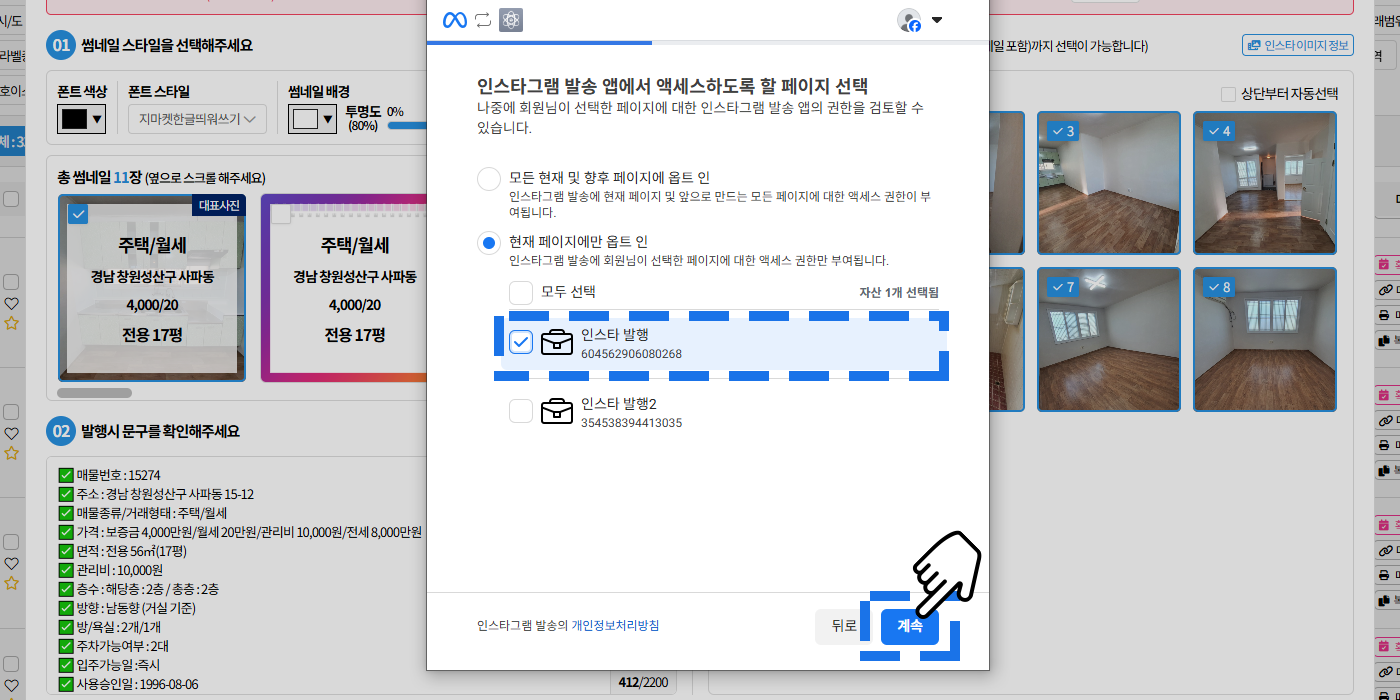Select room photo number 3
This screenshot has width=1400, height=700.
coord(1108,183)
